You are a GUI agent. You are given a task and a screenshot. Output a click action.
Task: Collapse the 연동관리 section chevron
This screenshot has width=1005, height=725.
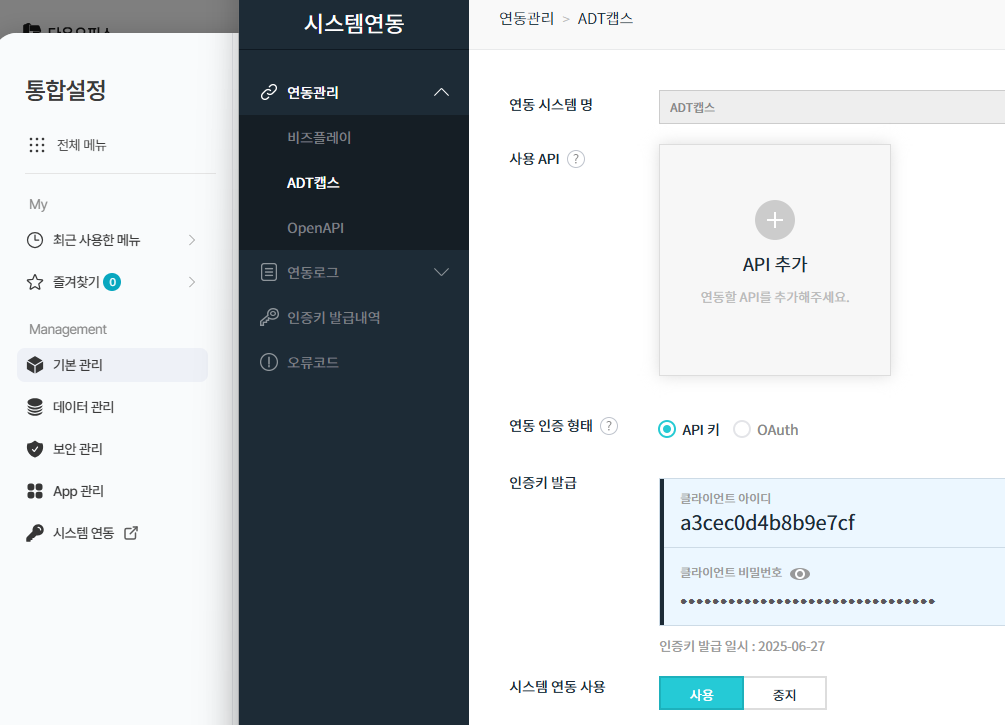[x=442, y=93]
